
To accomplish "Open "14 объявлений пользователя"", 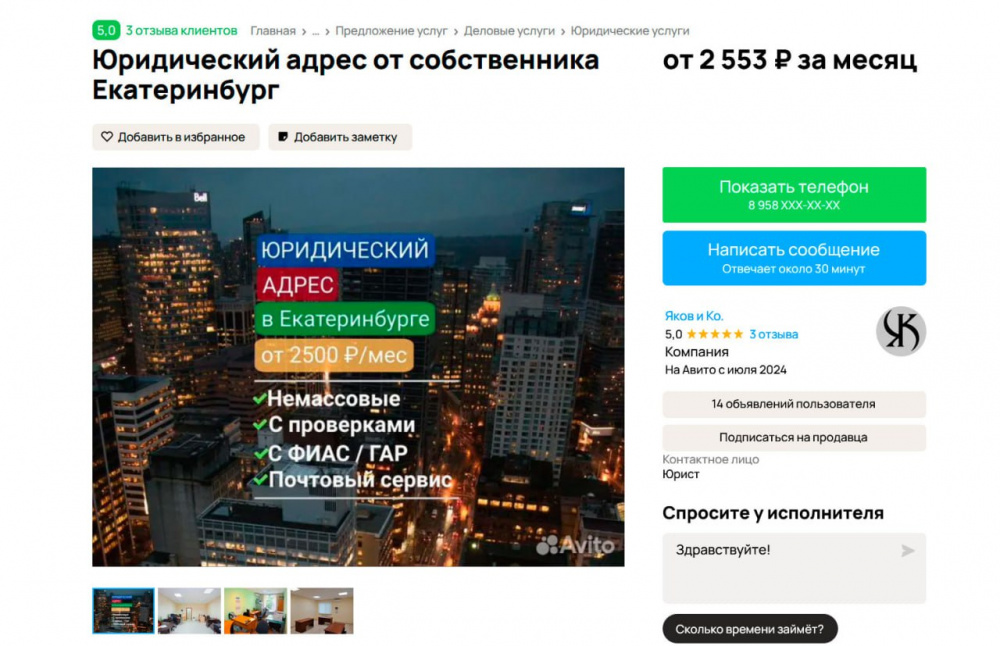I will click(794, 404).
